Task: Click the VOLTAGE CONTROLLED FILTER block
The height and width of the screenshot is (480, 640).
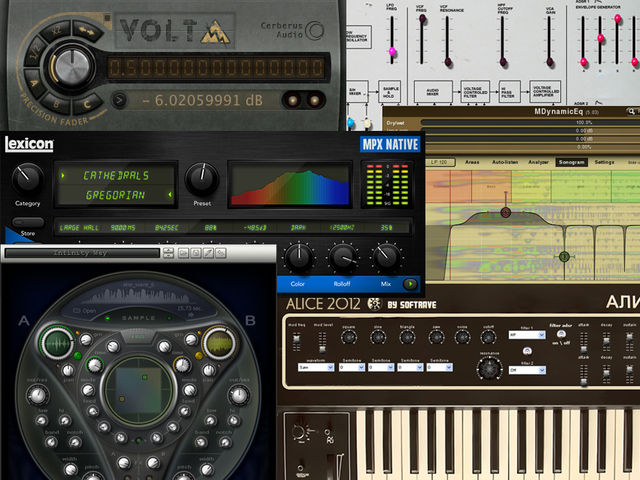Action: click(x=475, y=92)
